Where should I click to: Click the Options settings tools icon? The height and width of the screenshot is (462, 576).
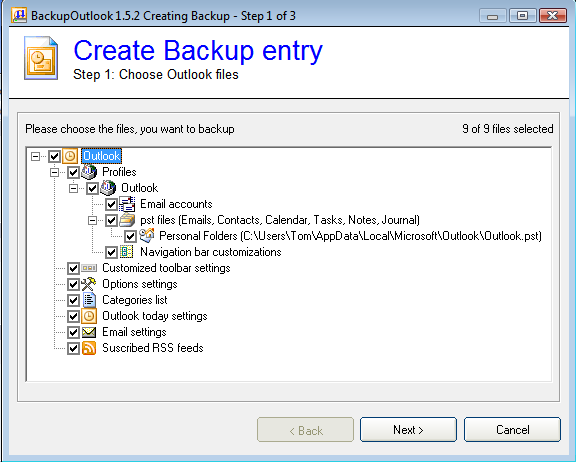89,284
